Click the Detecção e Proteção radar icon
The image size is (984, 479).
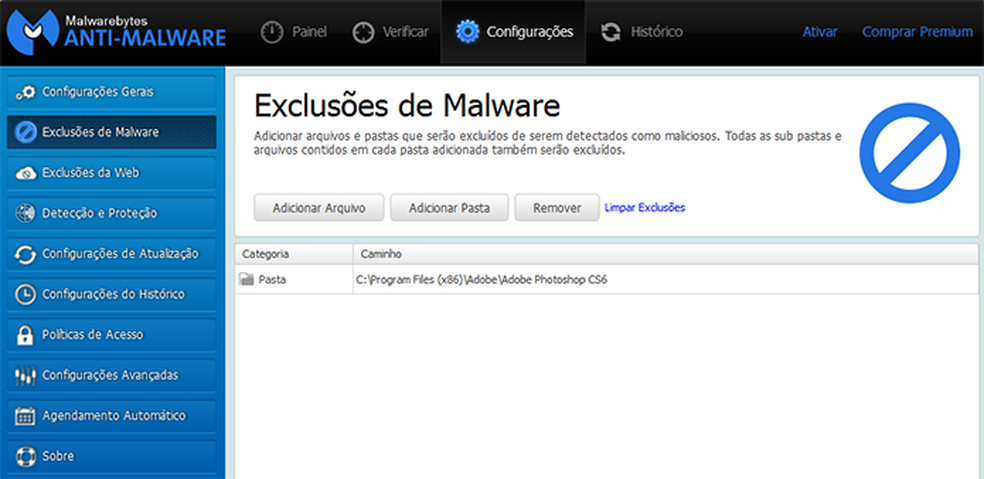(25, 213)
